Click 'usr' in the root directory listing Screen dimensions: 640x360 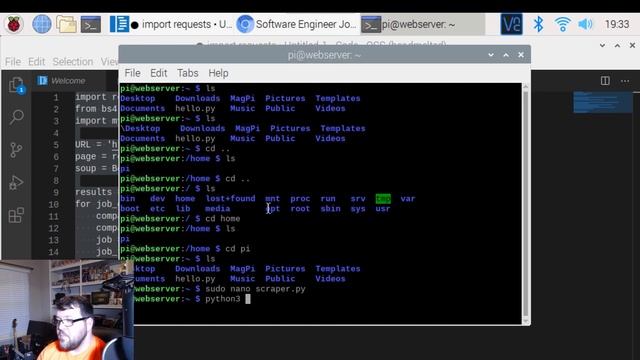point(383,209)
